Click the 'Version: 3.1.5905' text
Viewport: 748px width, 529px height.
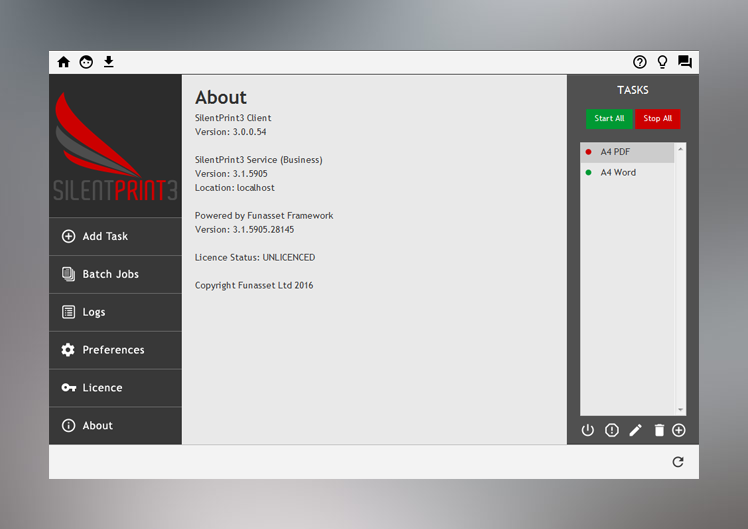(x=231, y=174)
